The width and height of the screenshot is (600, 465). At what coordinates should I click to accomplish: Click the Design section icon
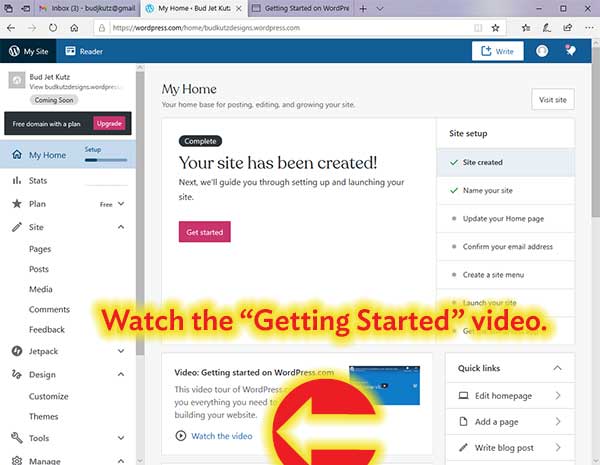(x=16, y=374)
